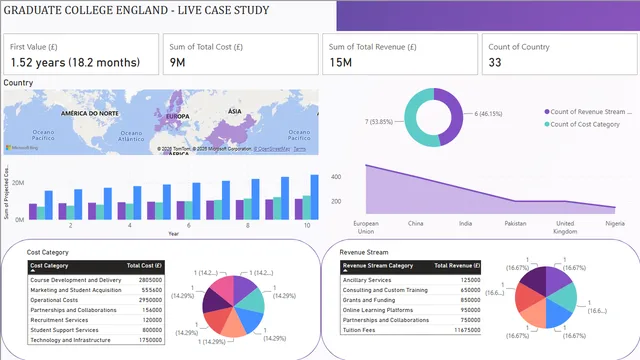The height and width of the screenshot is (360, 640).
Task: Click the sort arrow under Revenue Stream Category header
Action: (x=345, y=271)
